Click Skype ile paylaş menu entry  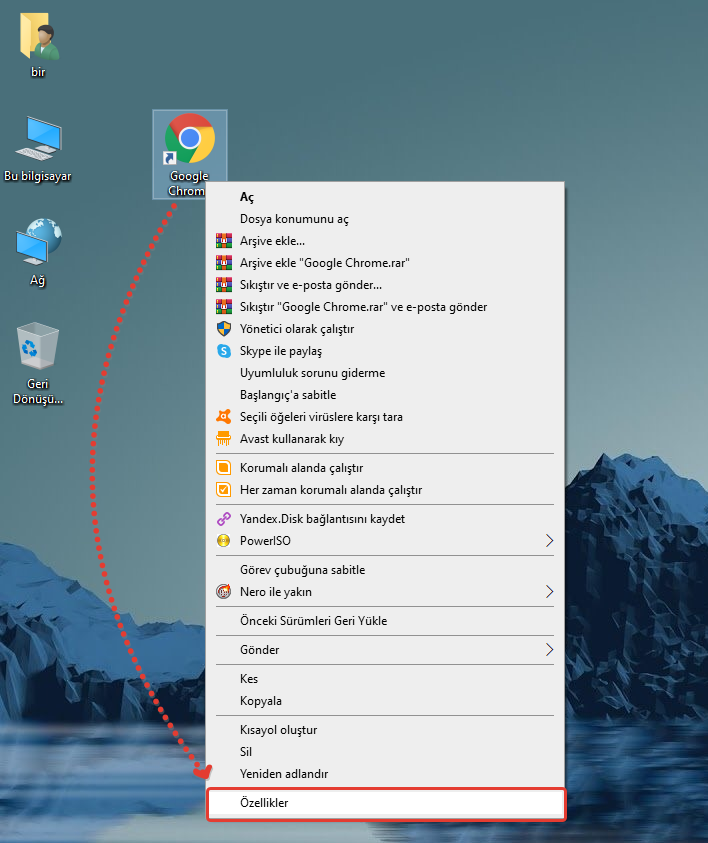click(280, 351)
